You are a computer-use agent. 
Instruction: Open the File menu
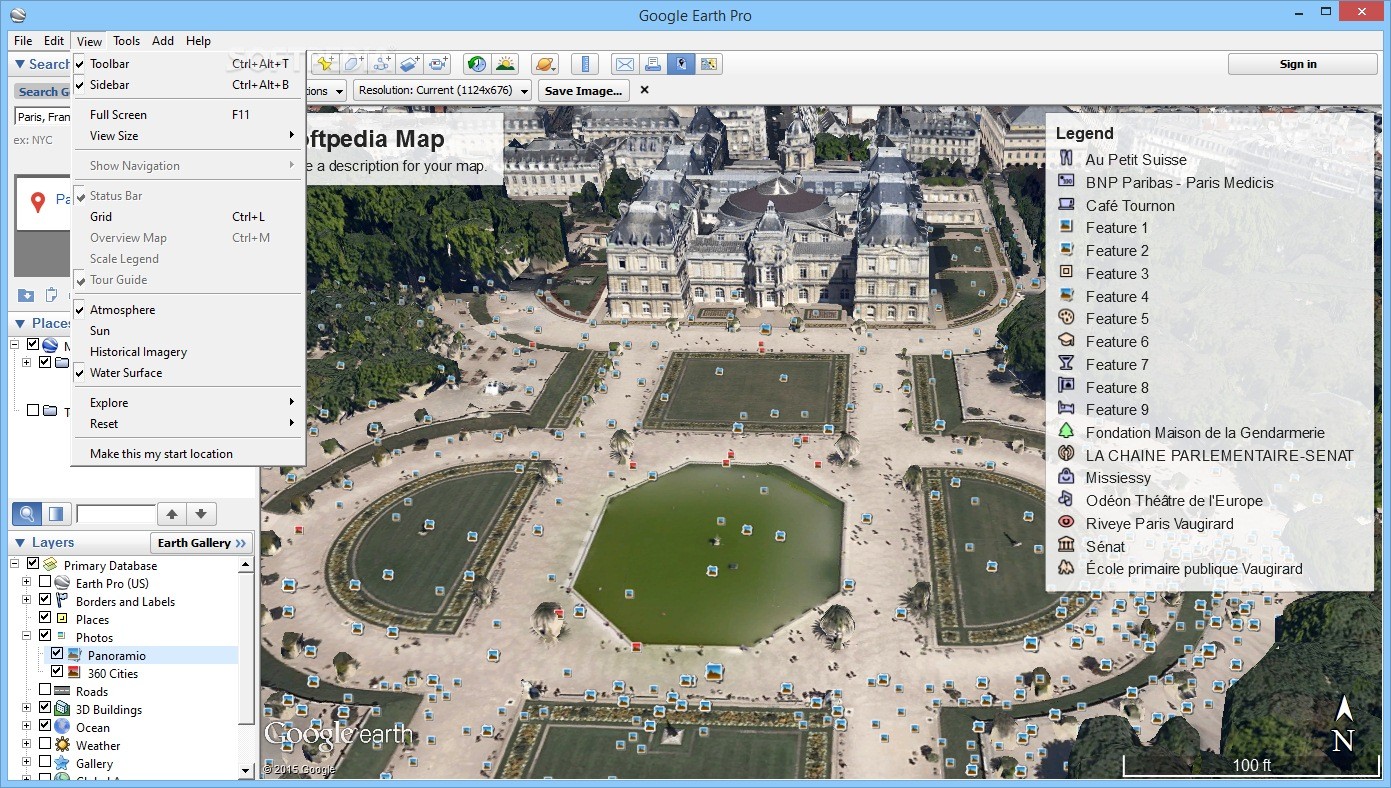click(x=23, y=41)
